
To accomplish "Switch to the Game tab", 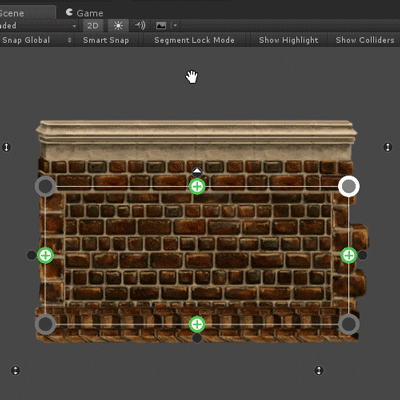I will pyautogui.click(x=84, y=13).
